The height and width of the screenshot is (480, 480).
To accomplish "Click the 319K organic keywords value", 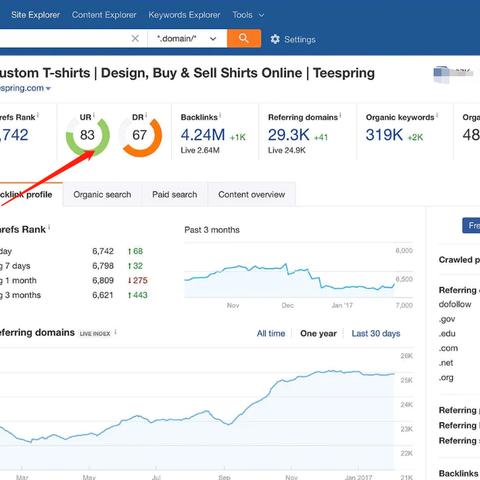I will coord(384,135).
